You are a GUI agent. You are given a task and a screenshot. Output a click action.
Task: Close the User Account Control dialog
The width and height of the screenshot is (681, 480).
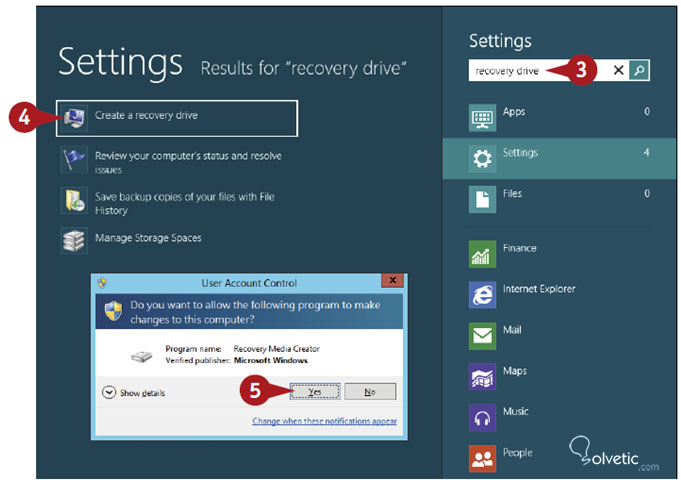click(x=392, y=281)
